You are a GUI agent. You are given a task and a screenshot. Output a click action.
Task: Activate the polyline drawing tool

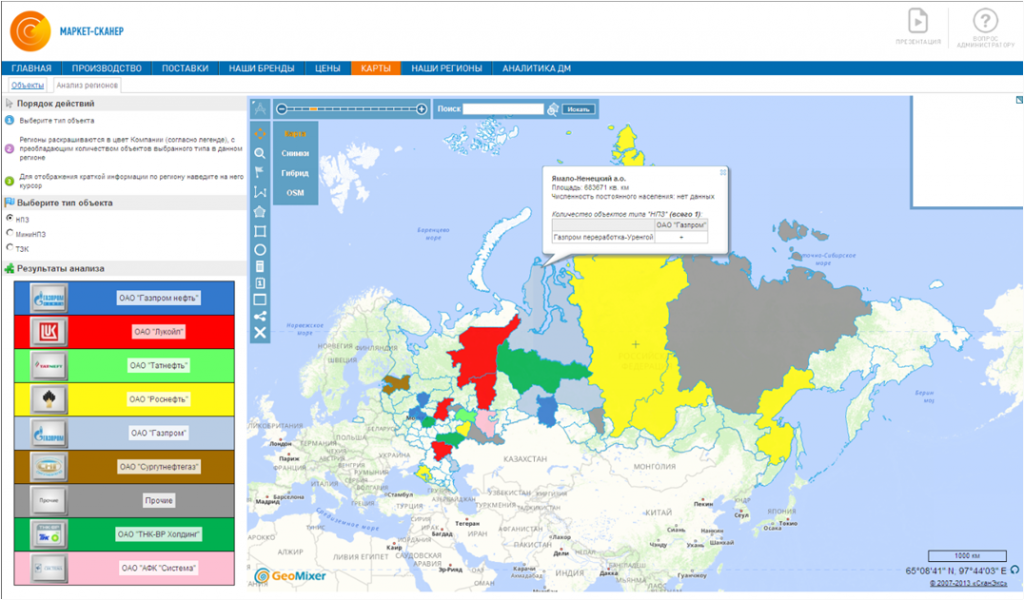coord(260,191)
